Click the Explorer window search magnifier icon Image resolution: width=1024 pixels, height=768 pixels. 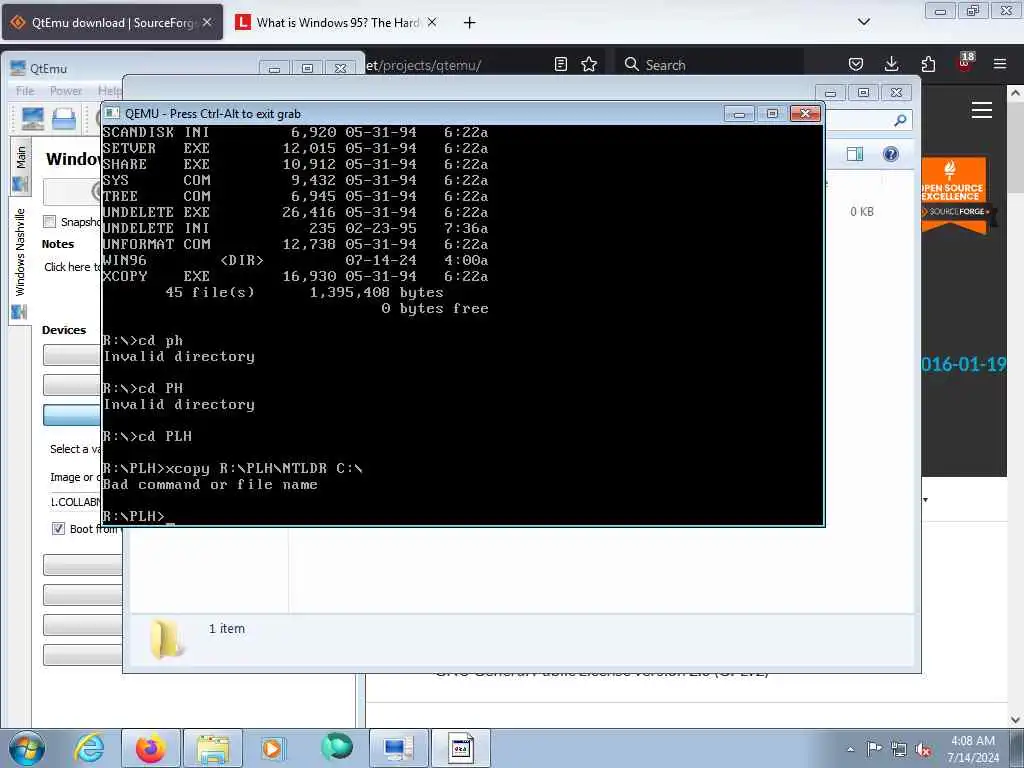click(x=900, y=120)
